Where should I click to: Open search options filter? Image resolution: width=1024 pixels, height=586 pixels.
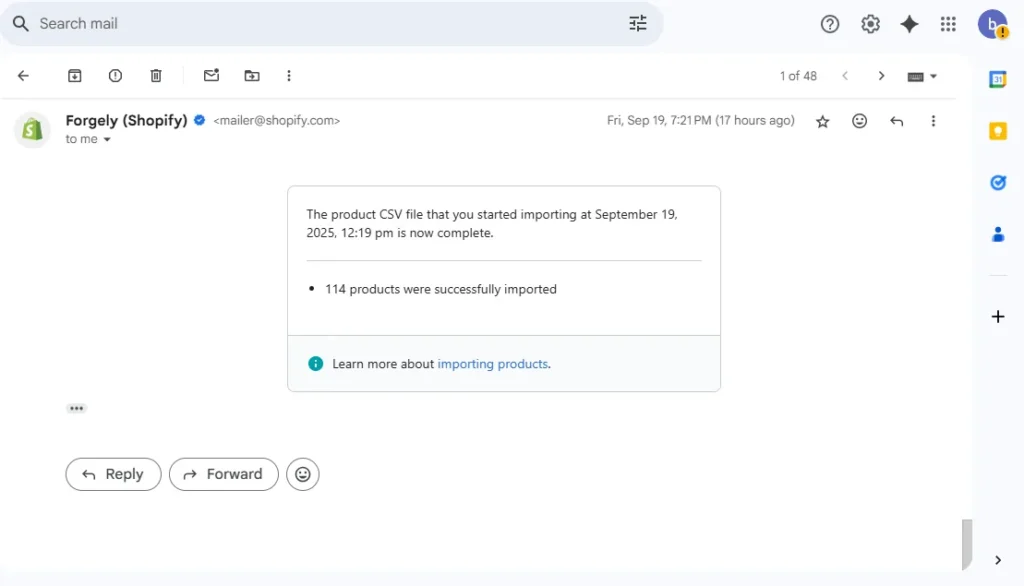[x=638, y=23]
